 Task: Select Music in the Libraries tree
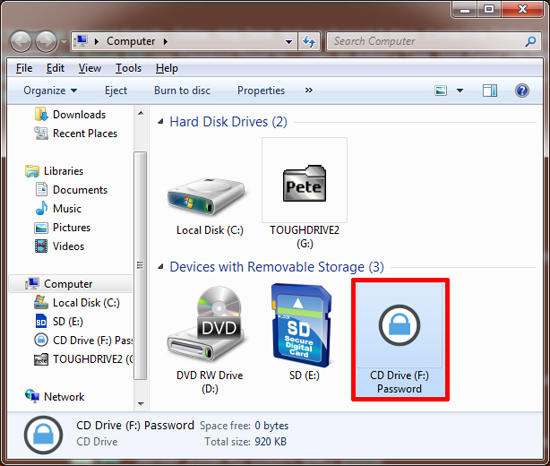click(x=67, y=209)
